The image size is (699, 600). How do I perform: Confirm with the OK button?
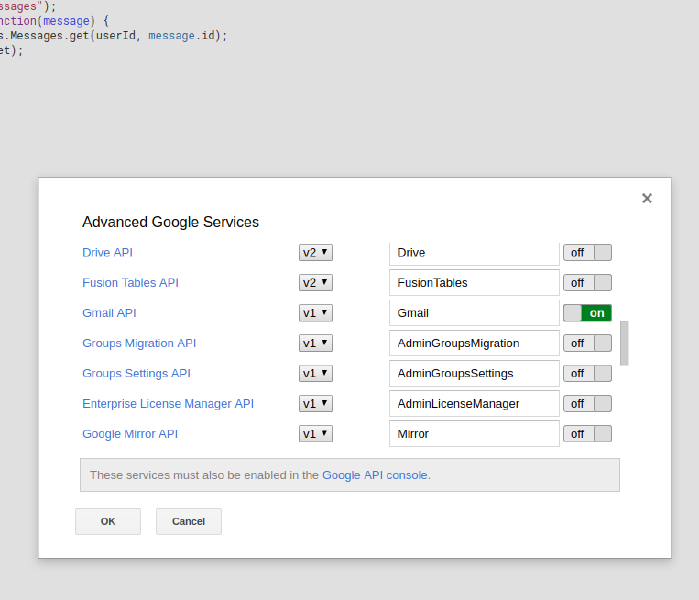pos(108,521)
